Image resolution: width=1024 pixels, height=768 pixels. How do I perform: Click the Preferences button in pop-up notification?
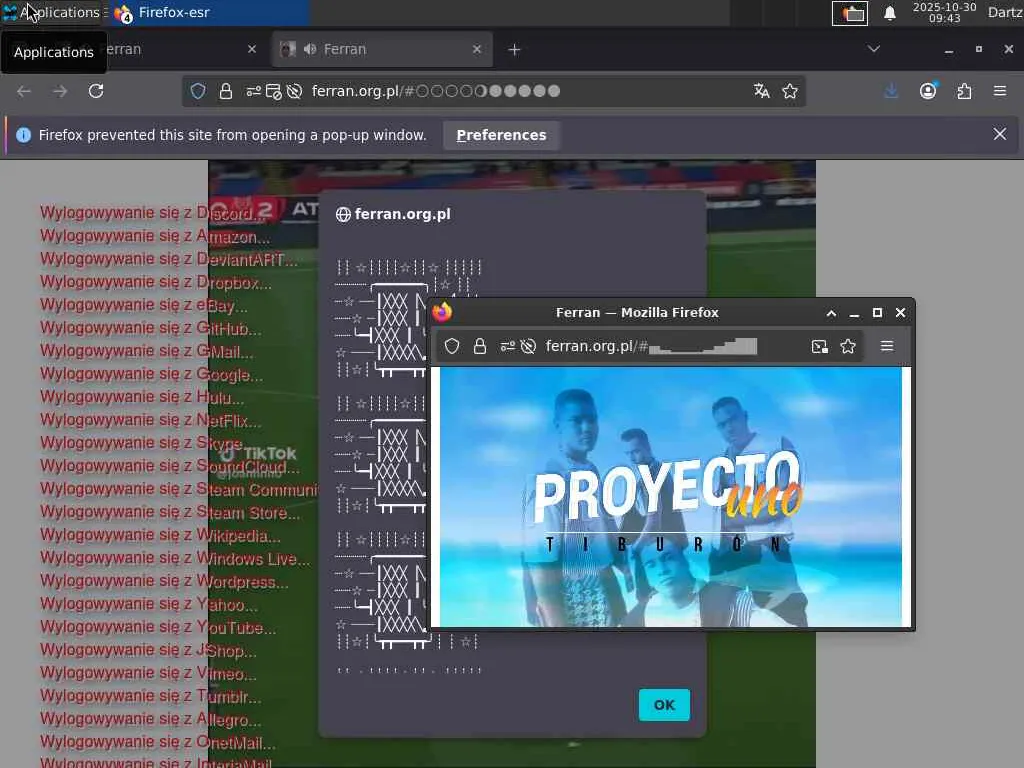502,135
